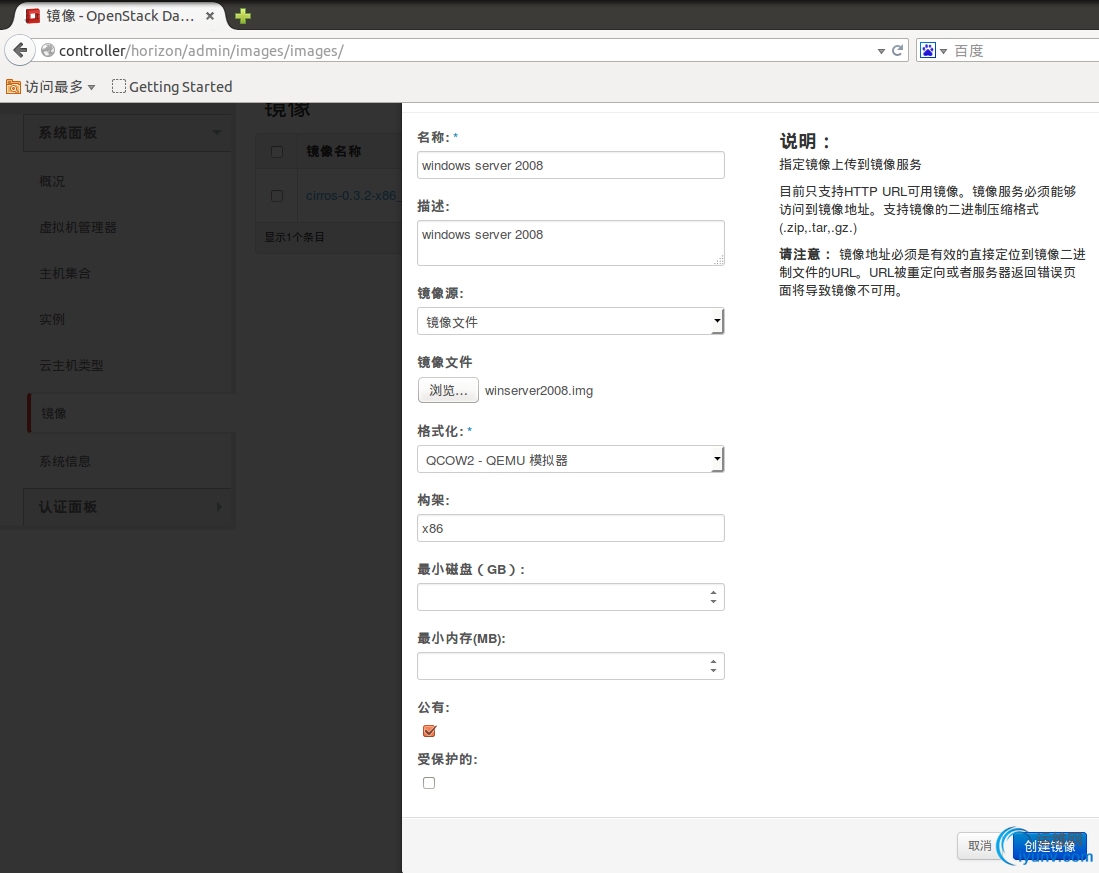Uncheck the 公有 checkbox
Screen dimensions: 1099x873
coord(430,731)
